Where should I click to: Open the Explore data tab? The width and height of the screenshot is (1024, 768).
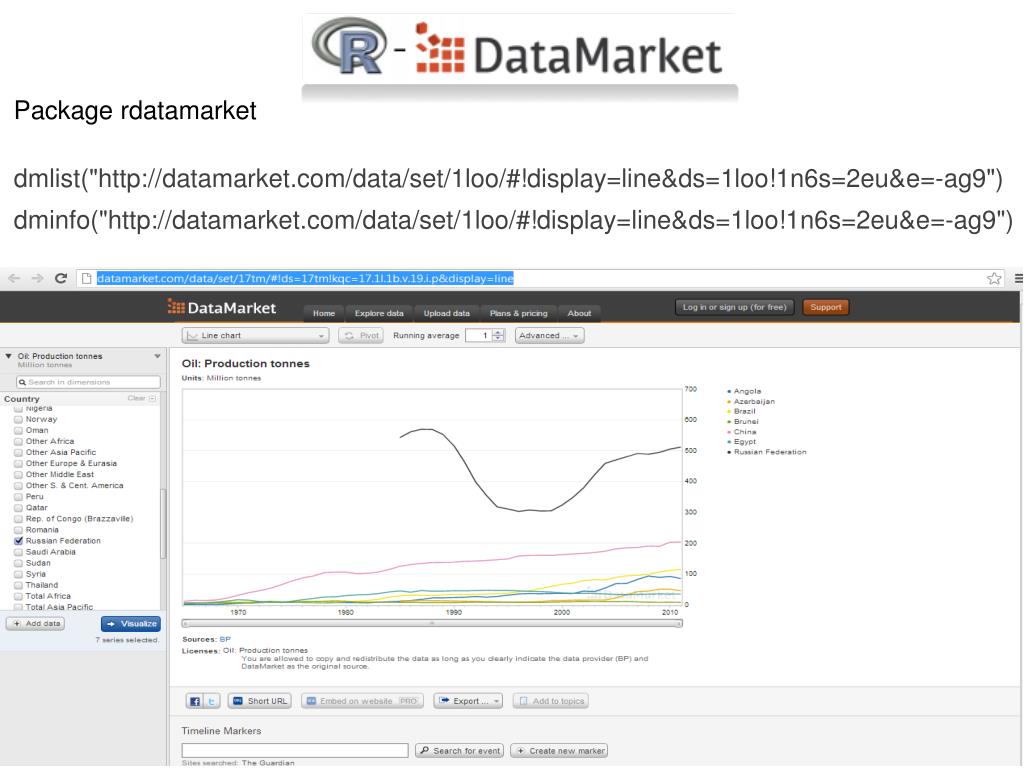click(x=379, y=313)
